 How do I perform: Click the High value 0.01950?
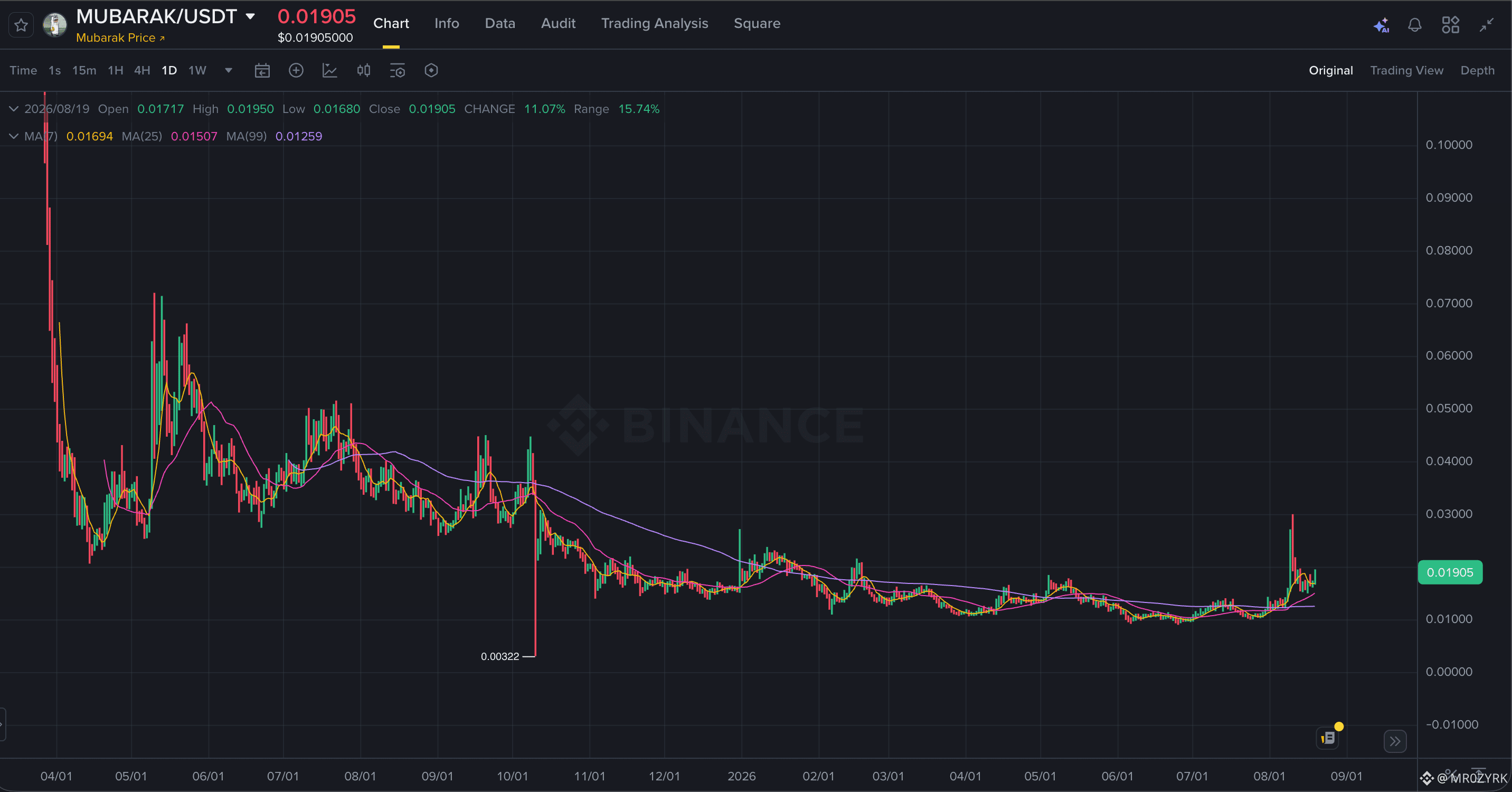tap(250, 109)
